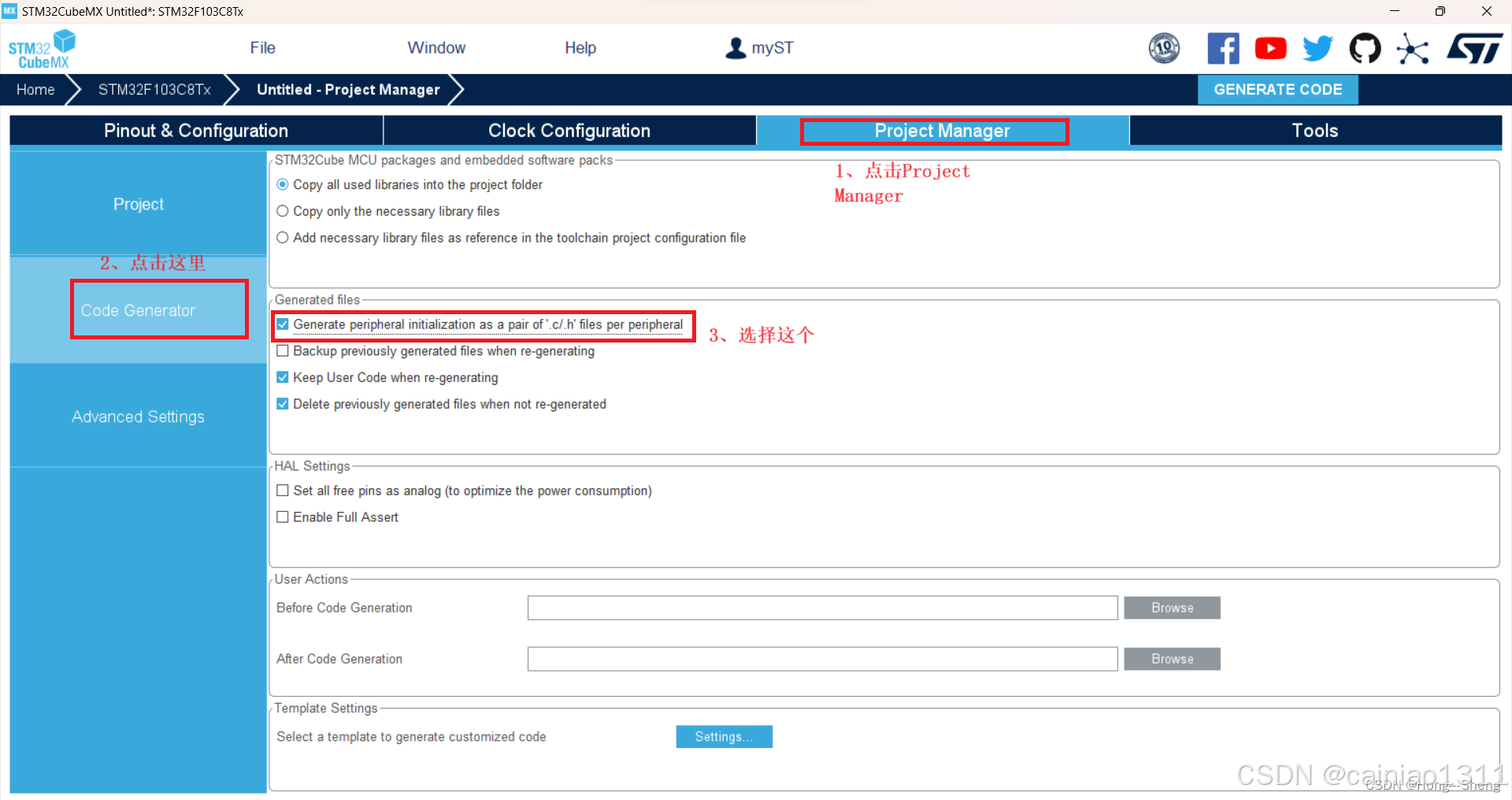Open the Project side section
This screenshot has height=800, width=1512.
coord(139,204)
